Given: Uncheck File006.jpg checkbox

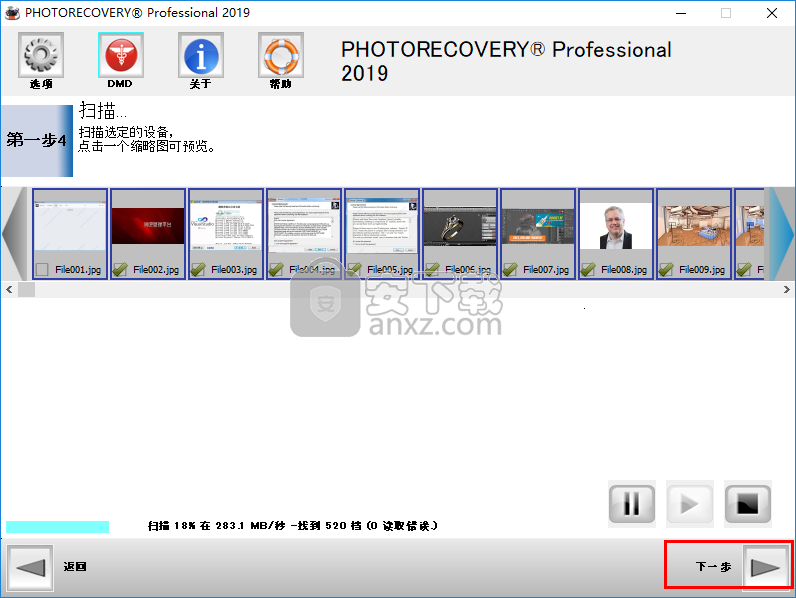Looking at the screenshot, I should pos(433,269).
